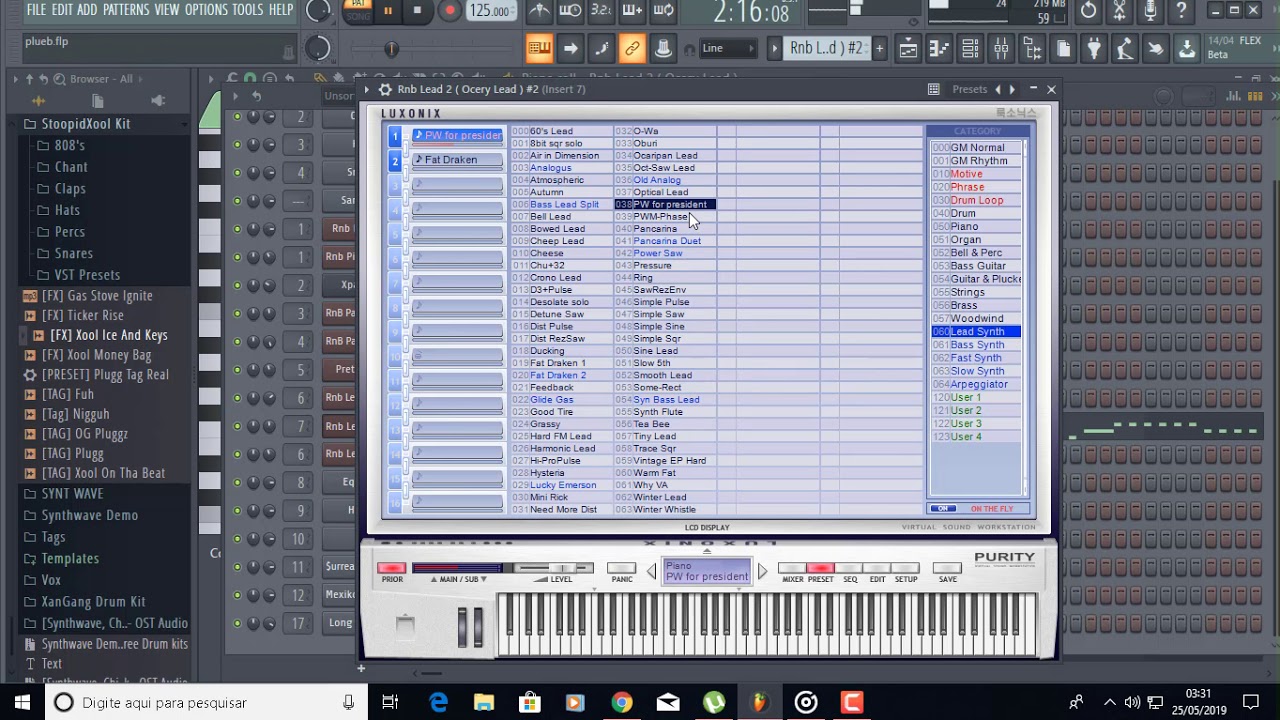Click the record button
The width and height of the screenshot is (1280, 720).
coord(450,11)
